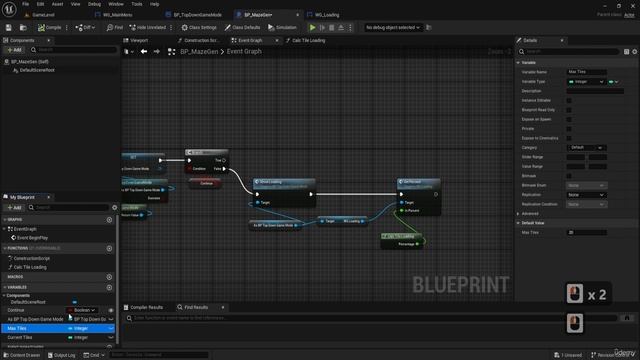Open the Variable Type Integer dropdown
640x360 pixels.
click(586, 82)
